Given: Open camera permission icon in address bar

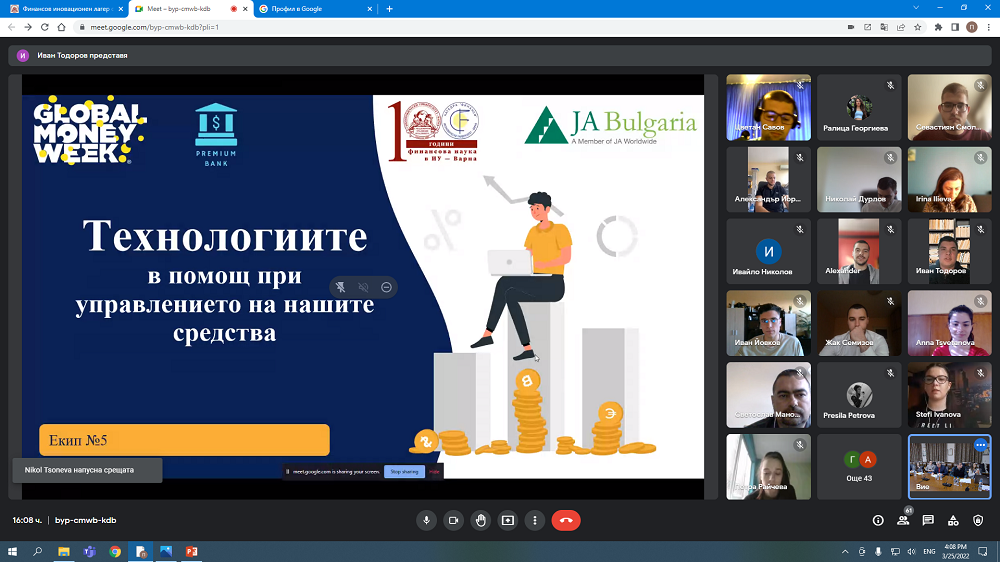Looking at the screenshot, I should click(x=851, y=27).
